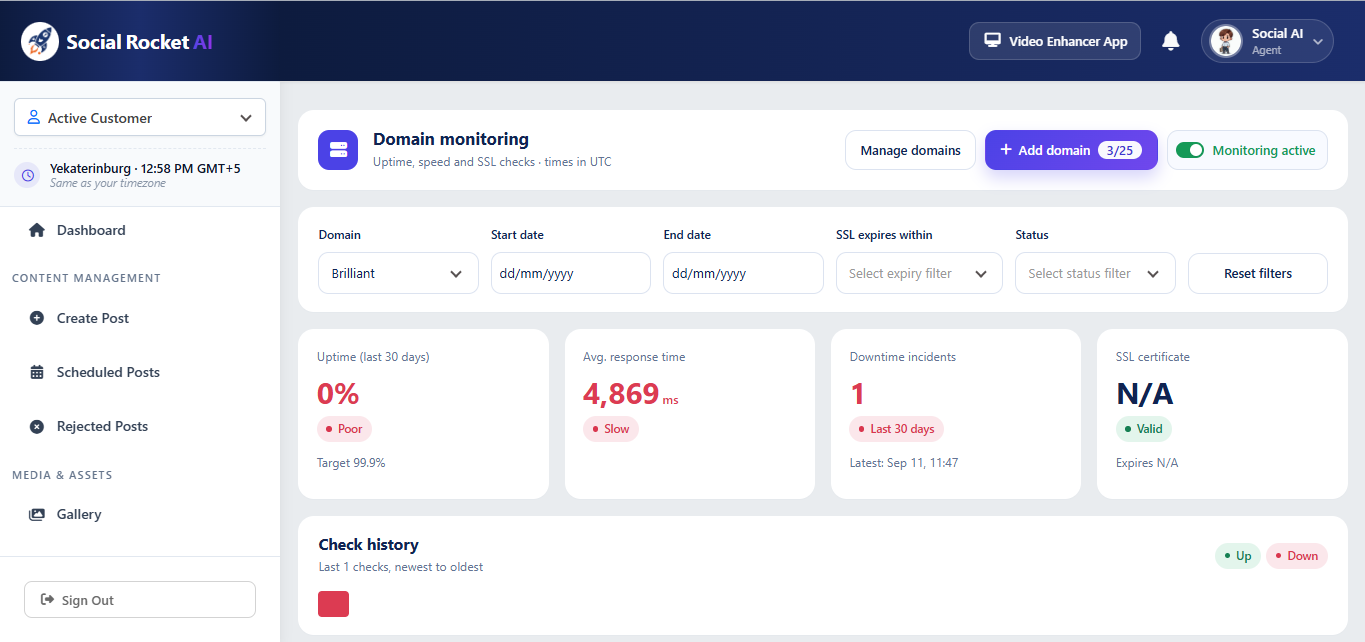The width and height of the screenshot is (1365, 642).
Task: Expand the Social AI profile menu chevron
Action: coord(1318,42)
